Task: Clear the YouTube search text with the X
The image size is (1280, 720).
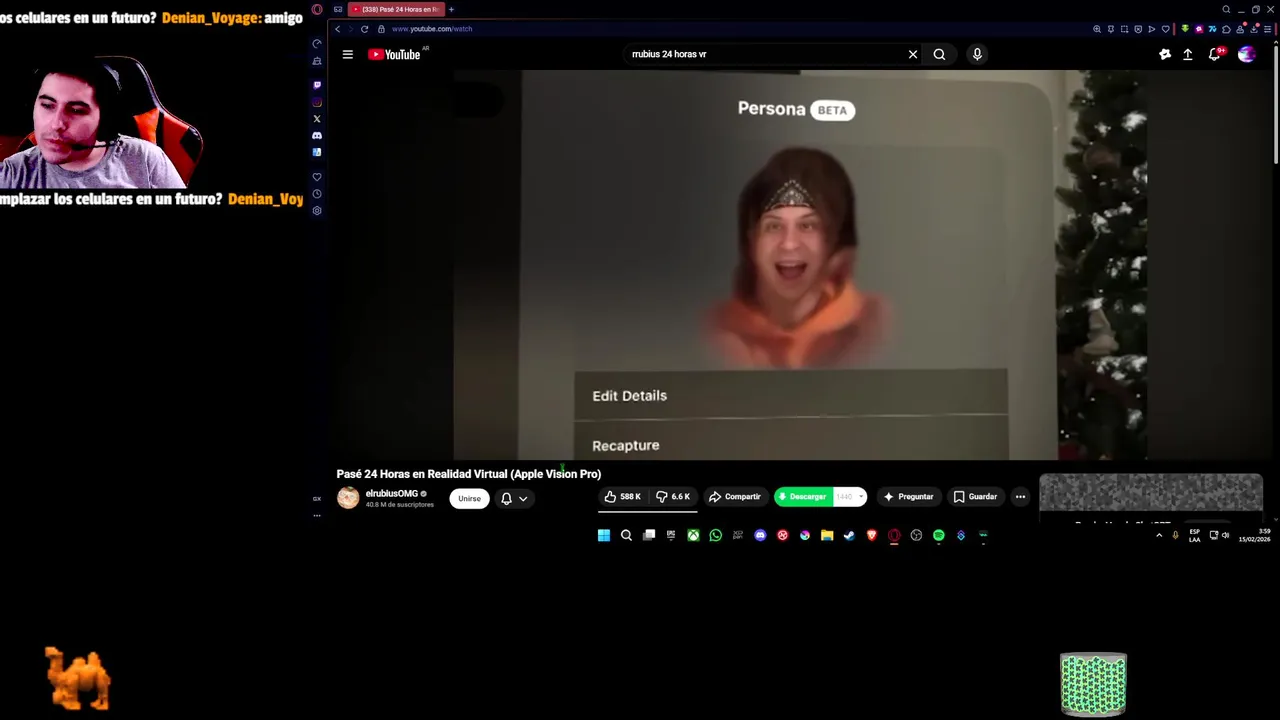Action: [913, 54]
